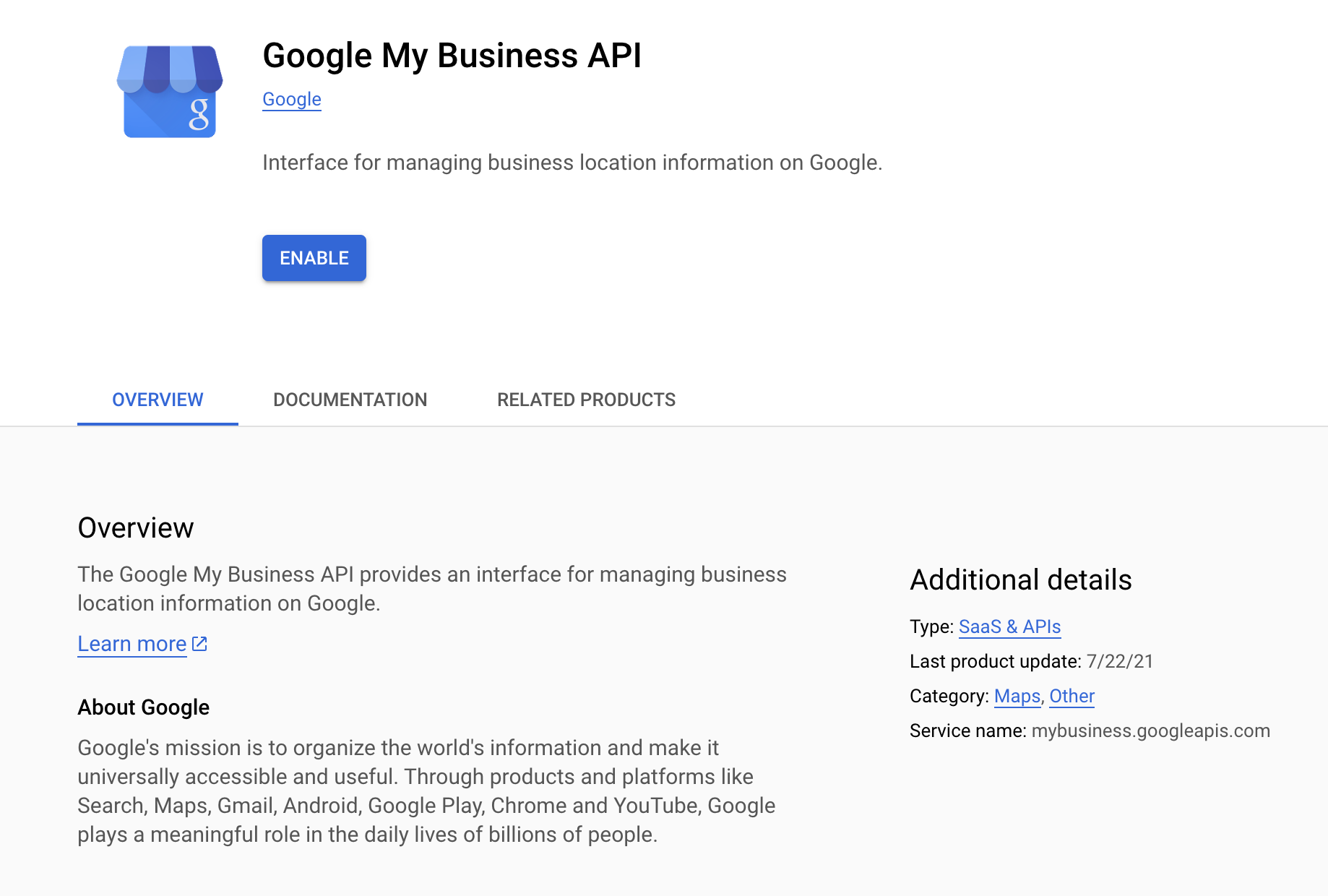Switch to the Documentation tab
The width and height of the screenshot is (1328, 896).
coord(350,400)
